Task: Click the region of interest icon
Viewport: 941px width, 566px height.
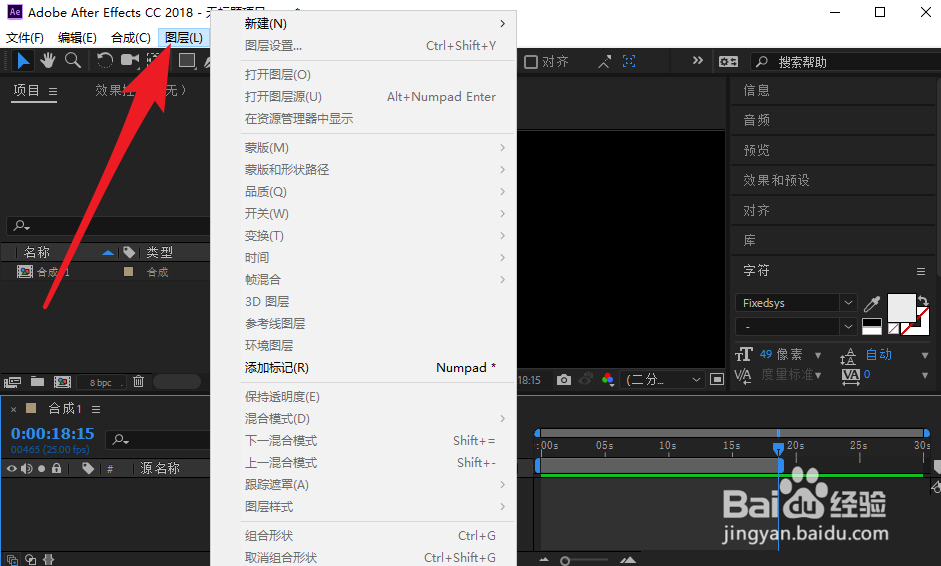Action: click(x=717, y=379)
